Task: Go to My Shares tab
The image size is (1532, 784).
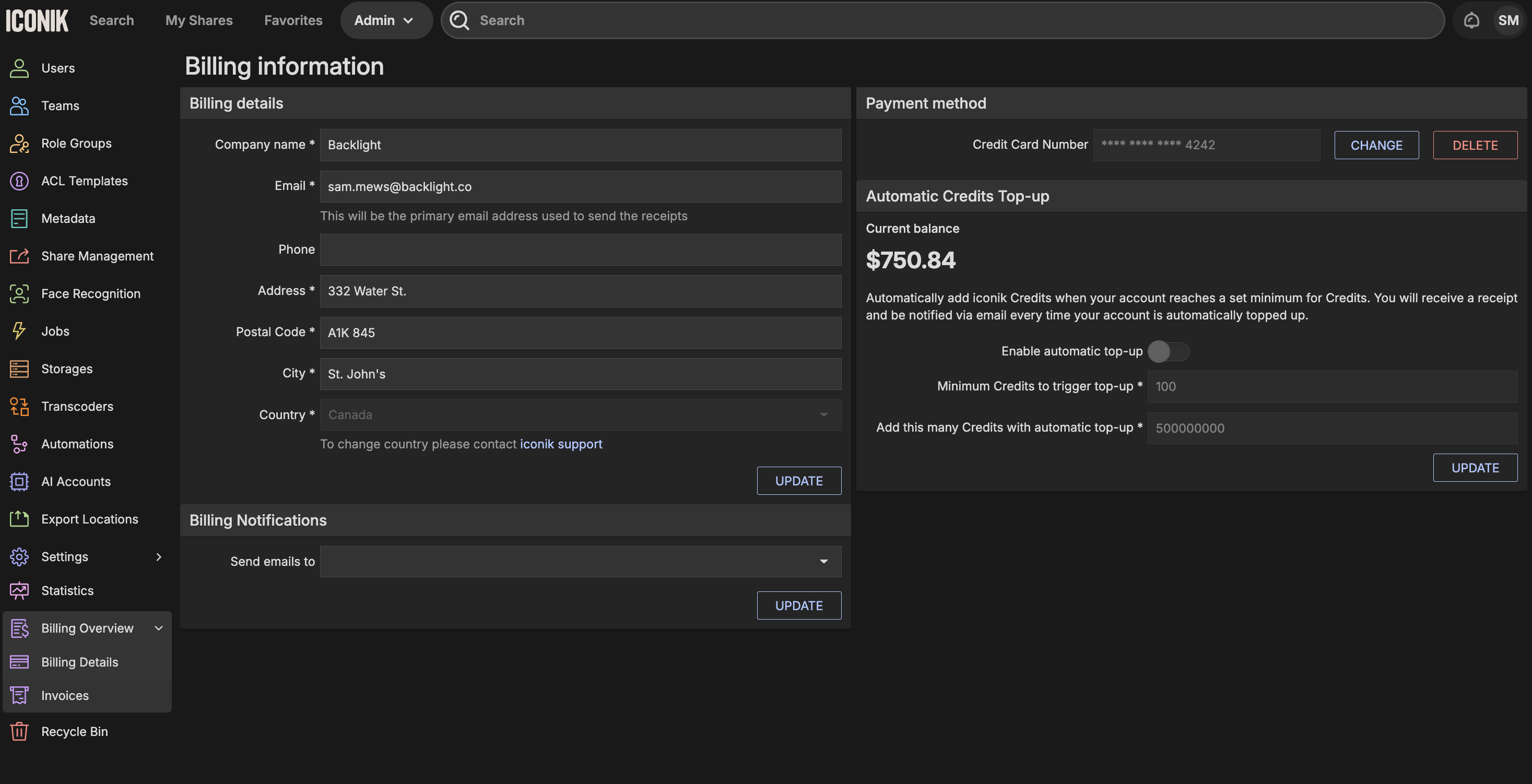Action: [198, 20]
